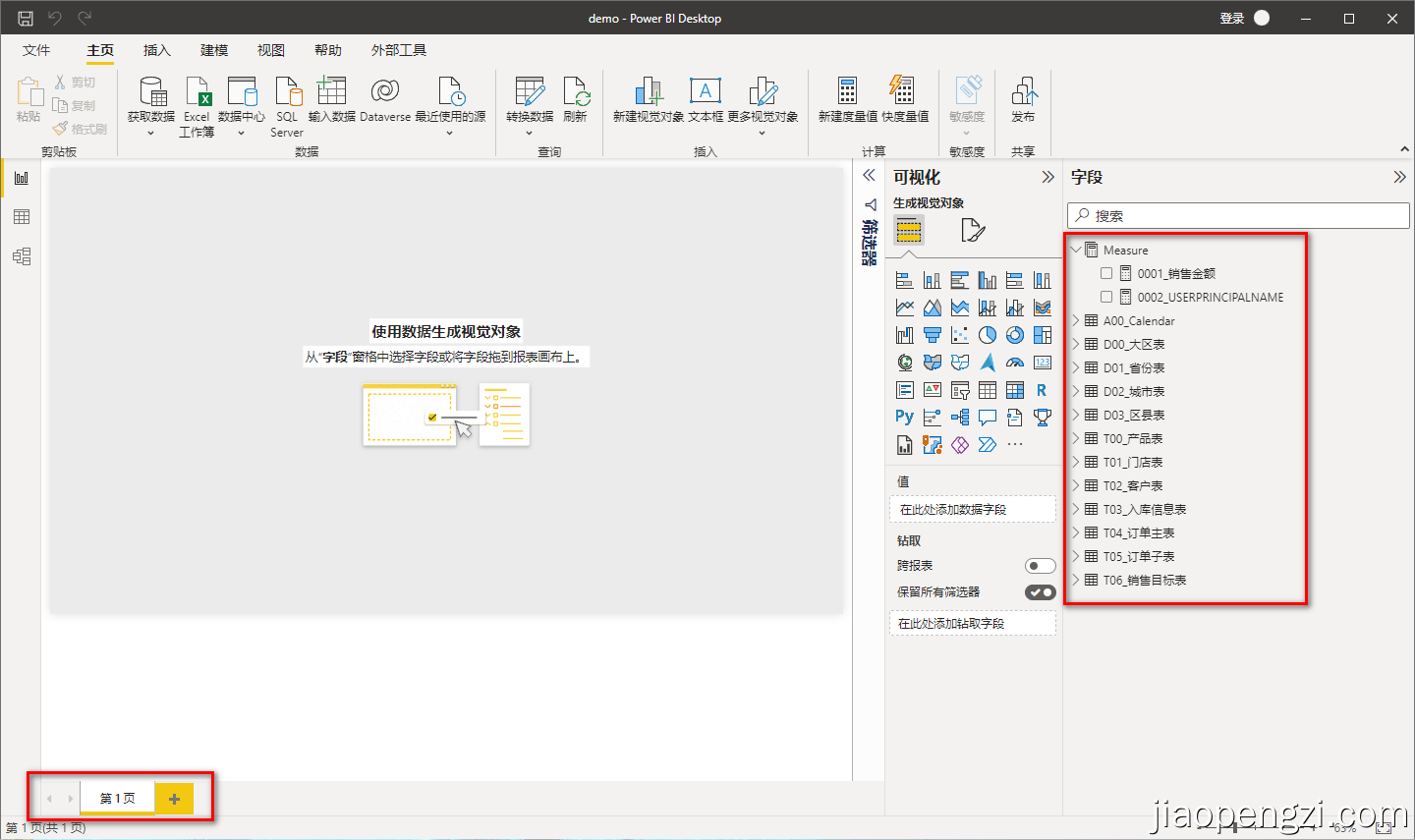
Task: Select the Power Automate visual
Action: pyautogui.click(x=988, y=445)
